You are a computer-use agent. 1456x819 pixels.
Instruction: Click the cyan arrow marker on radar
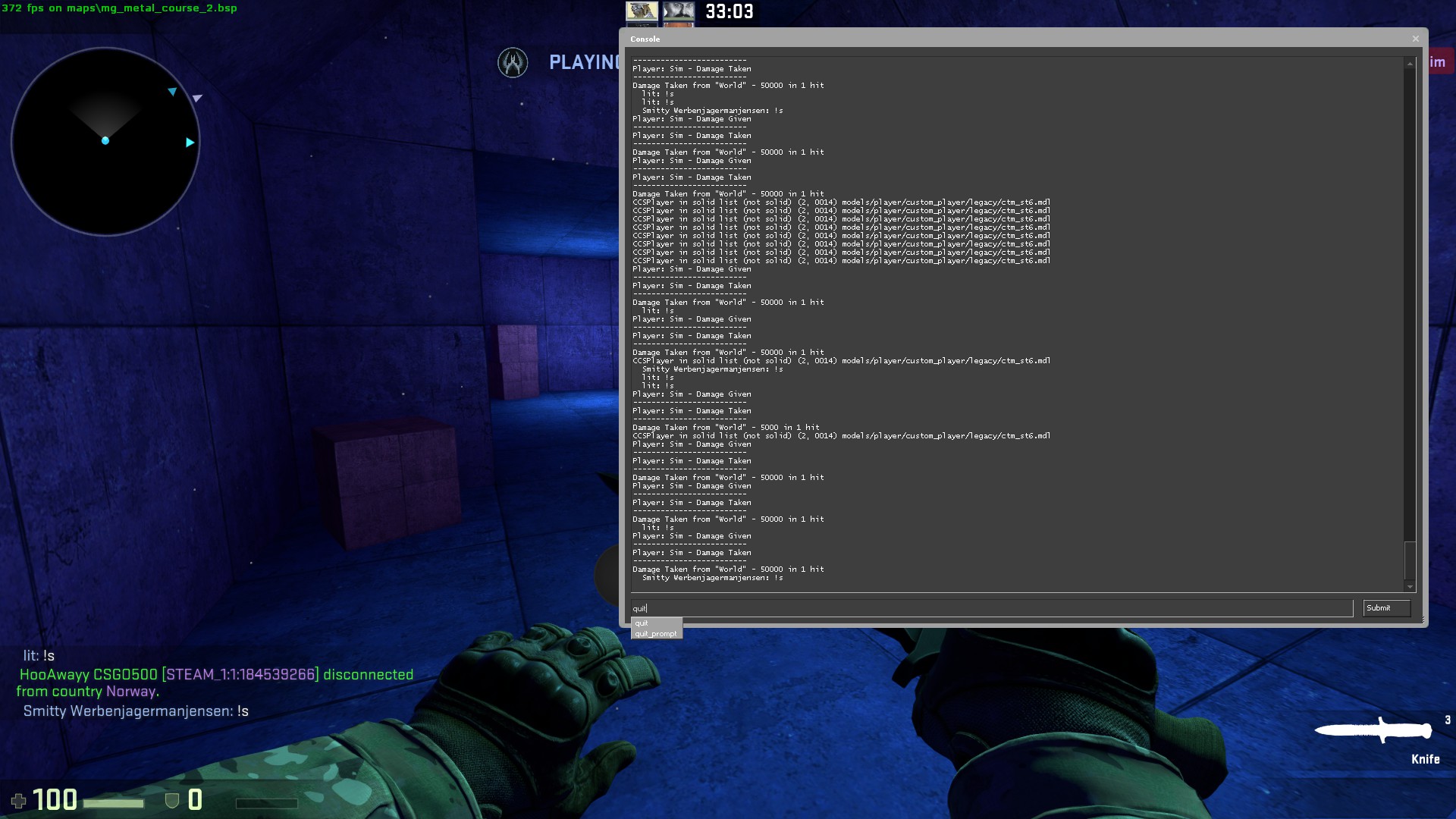tap(190, 143)
